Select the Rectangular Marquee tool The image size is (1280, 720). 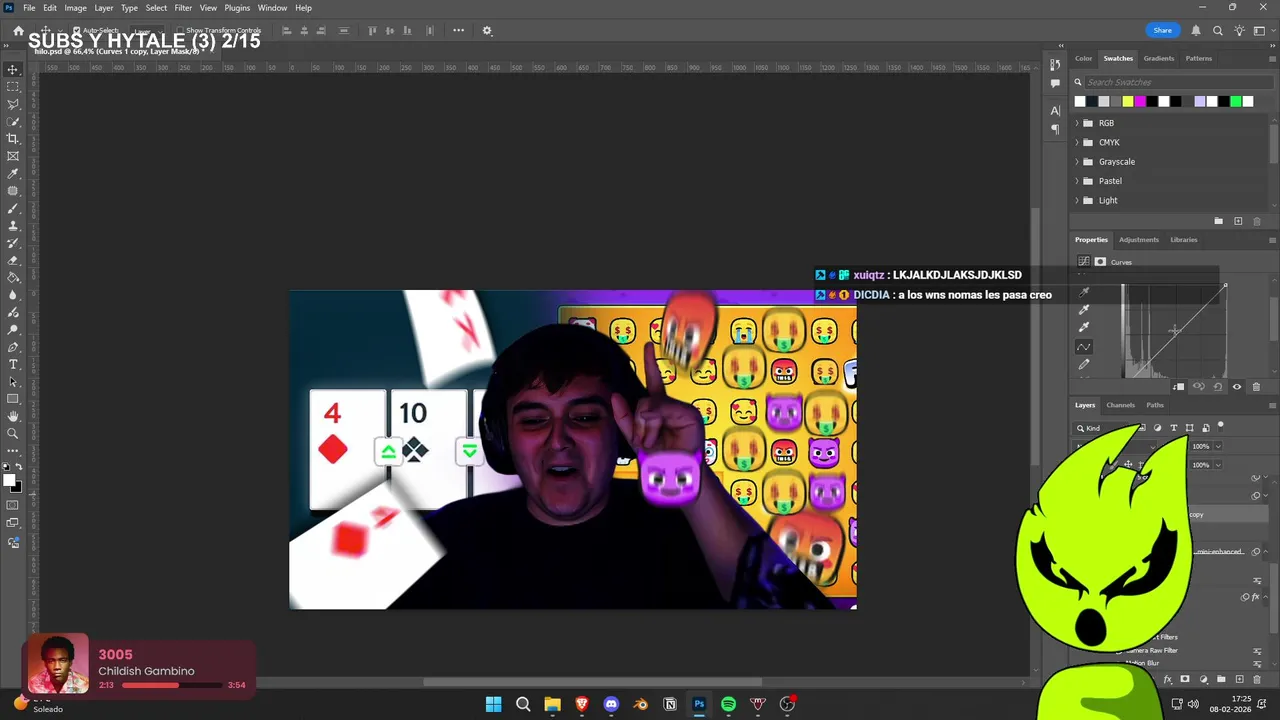(x=13, y=87)
